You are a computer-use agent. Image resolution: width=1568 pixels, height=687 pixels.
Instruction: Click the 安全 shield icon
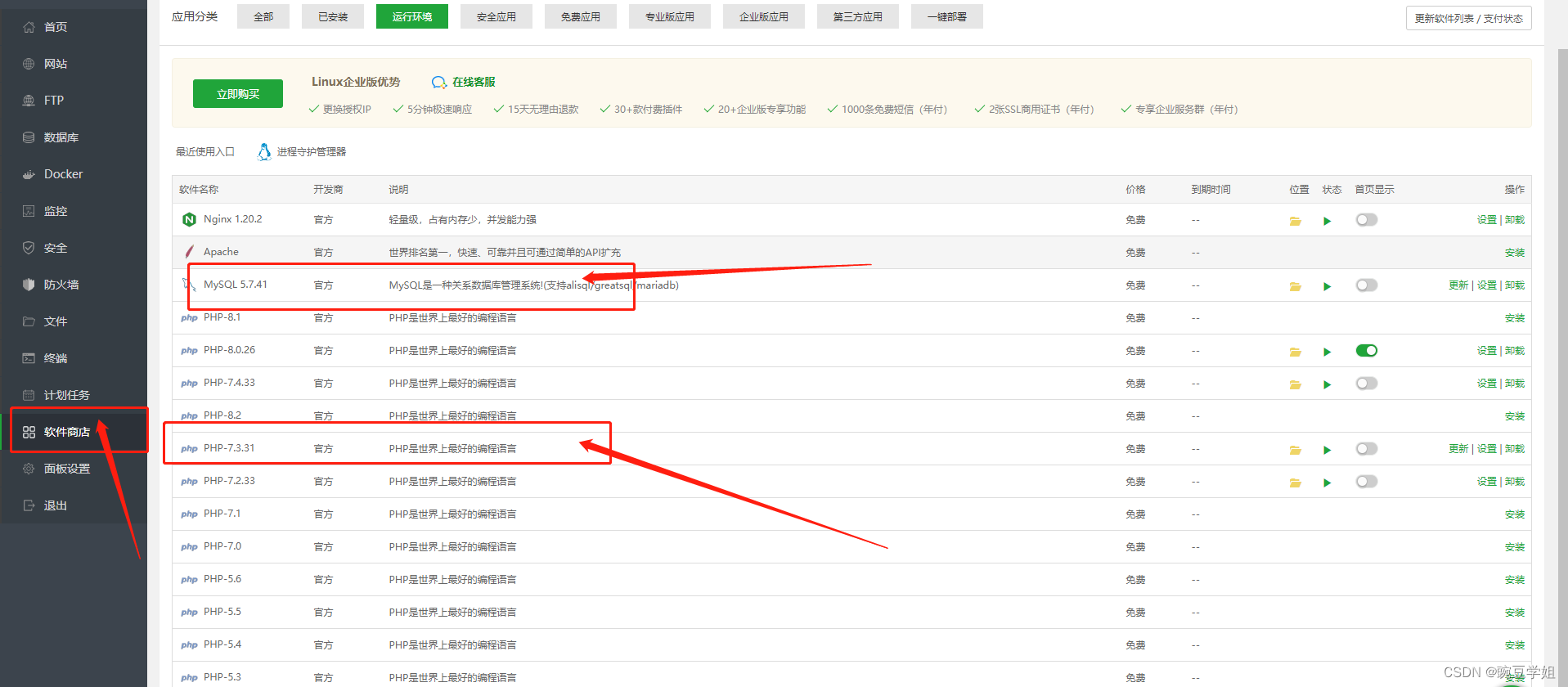click(x=29, y=248)
